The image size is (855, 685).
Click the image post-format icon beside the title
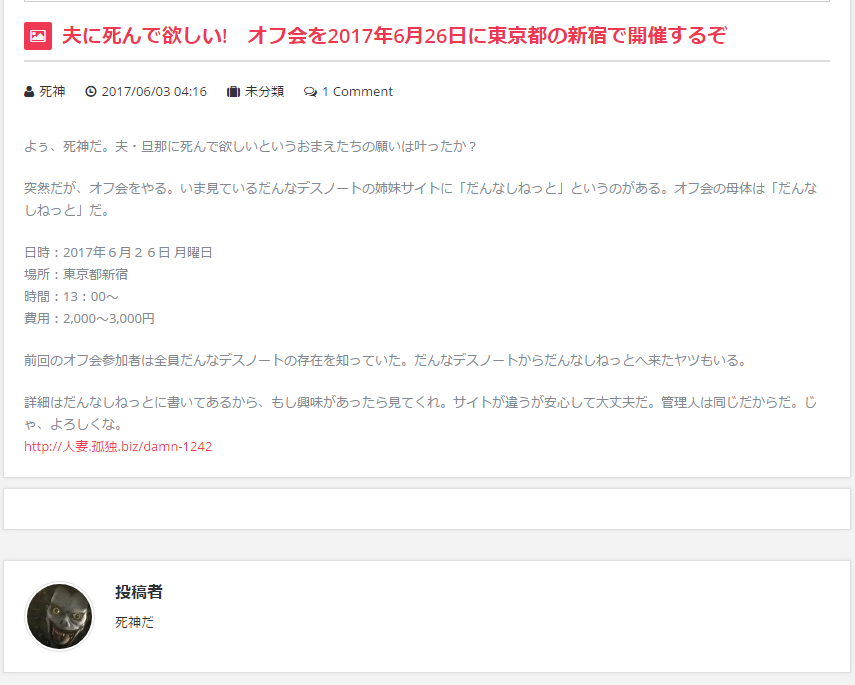(38, 36)
